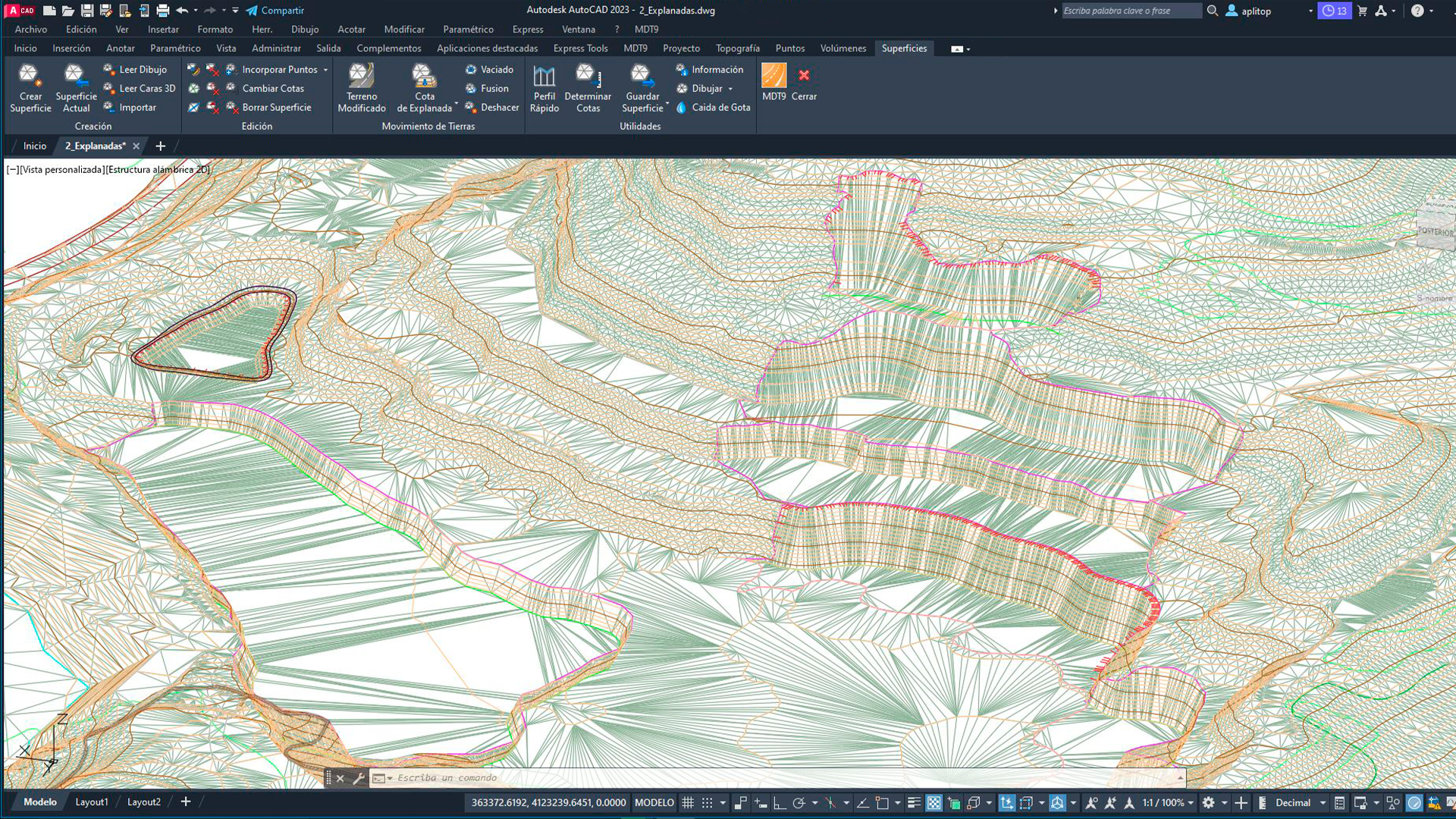Click the Caida de Gota tool
This screenshot has height=819, width=1456.
click(713, 108)
